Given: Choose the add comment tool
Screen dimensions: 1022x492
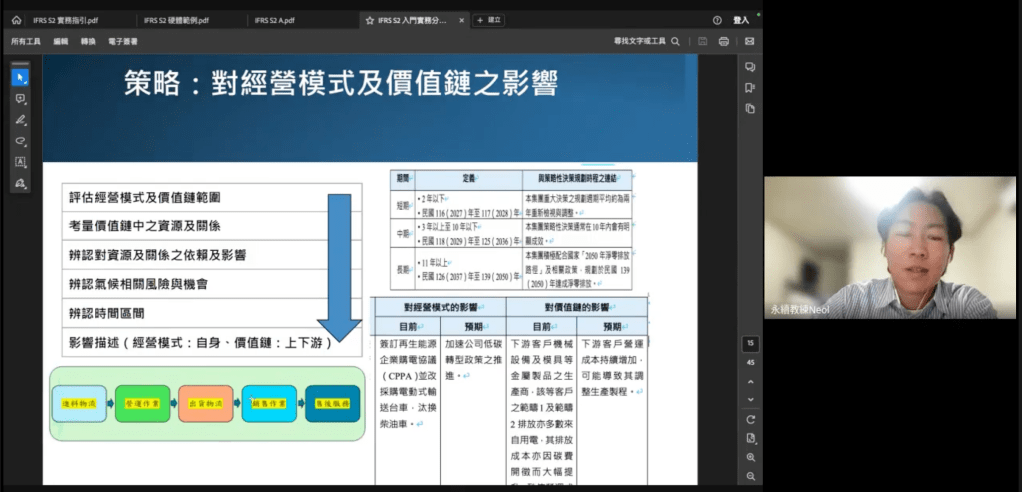Looking at the screenshot, I should [20, 99].
